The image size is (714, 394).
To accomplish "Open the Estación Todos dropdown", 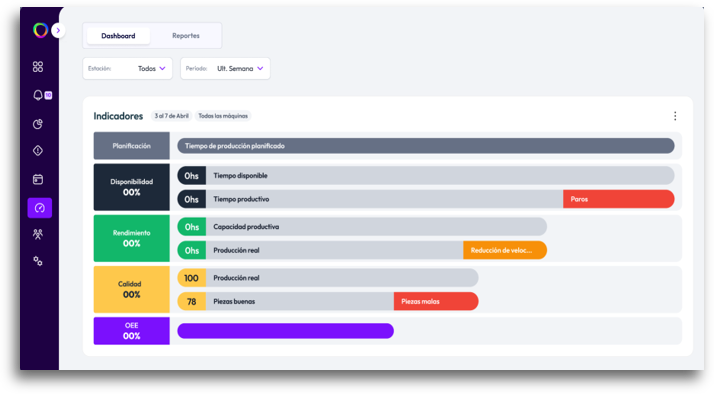I will coord(128,68).
